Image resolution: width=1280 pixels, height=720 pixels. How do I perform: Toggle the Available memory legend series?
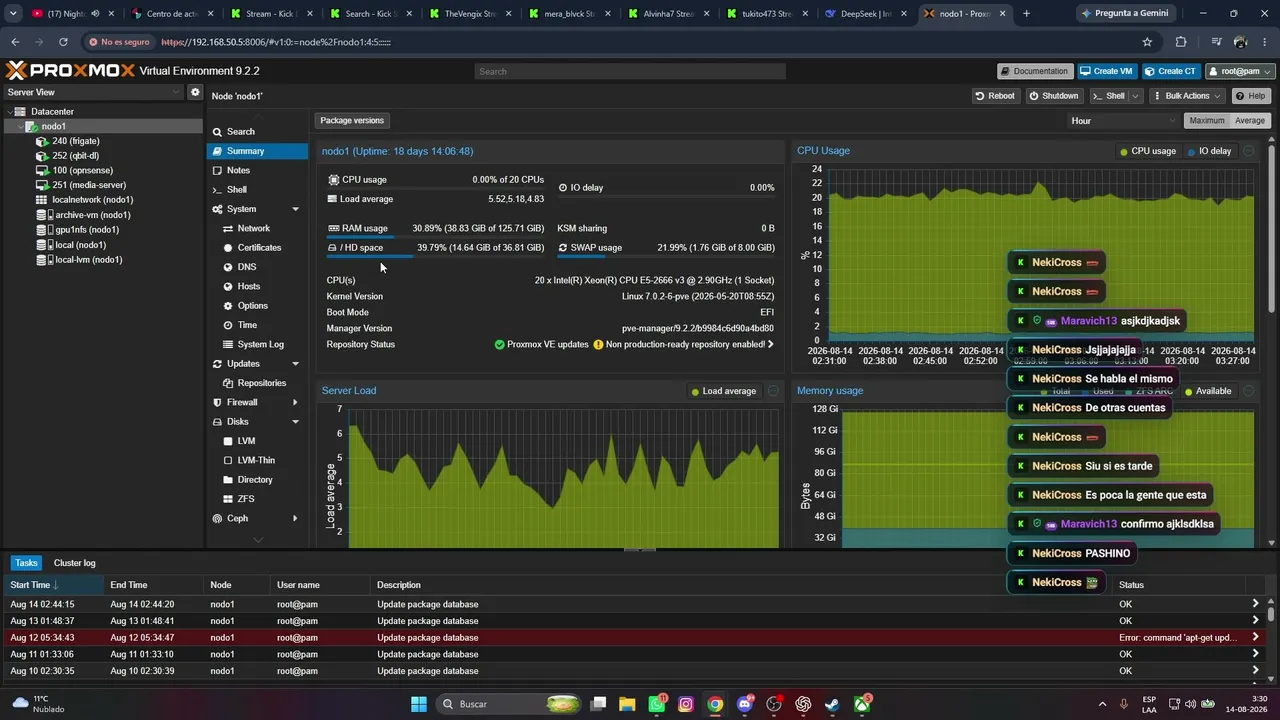(1207, 391)
